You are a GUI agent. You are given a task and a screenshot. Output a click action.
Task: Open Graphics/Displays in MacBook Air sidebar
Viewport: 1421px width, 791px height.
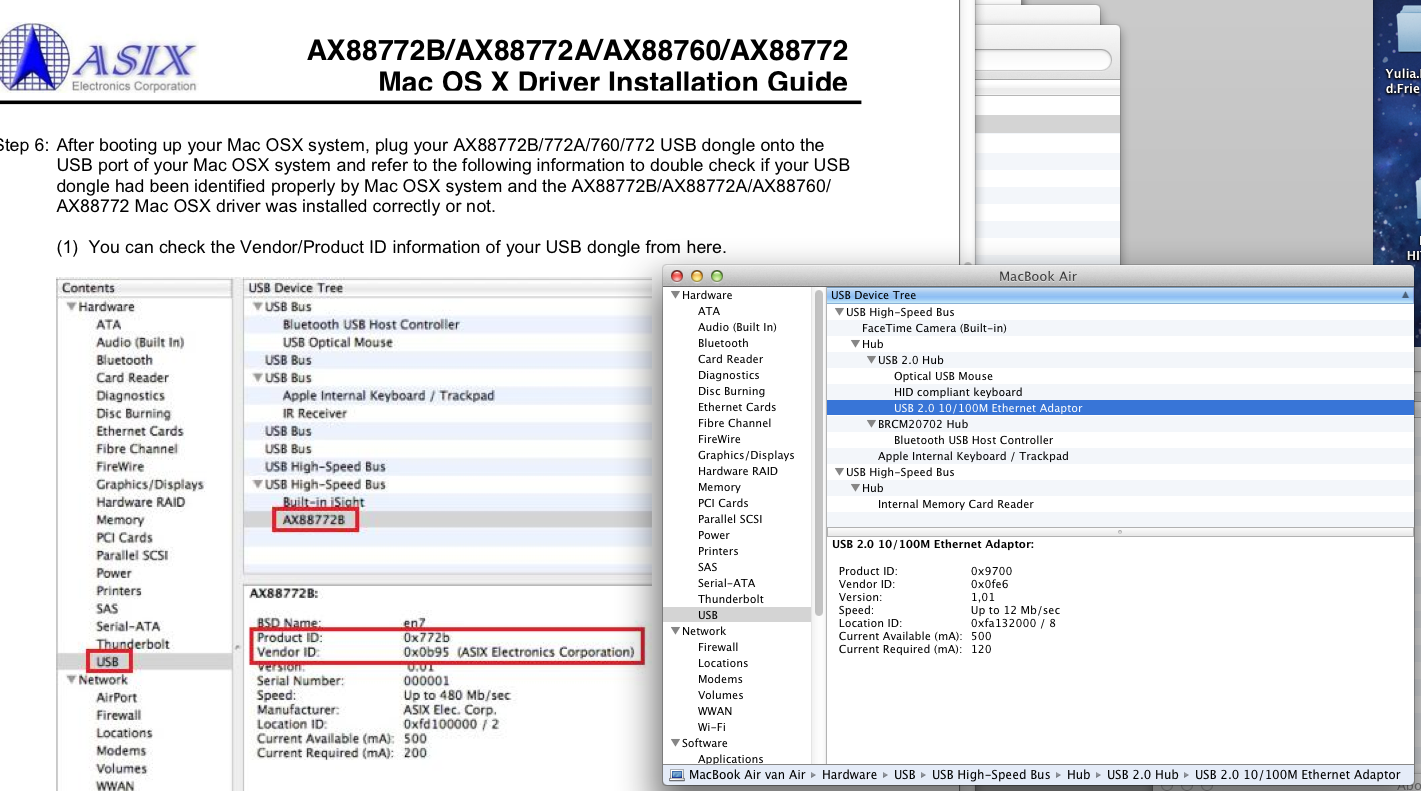coord(746,455)
